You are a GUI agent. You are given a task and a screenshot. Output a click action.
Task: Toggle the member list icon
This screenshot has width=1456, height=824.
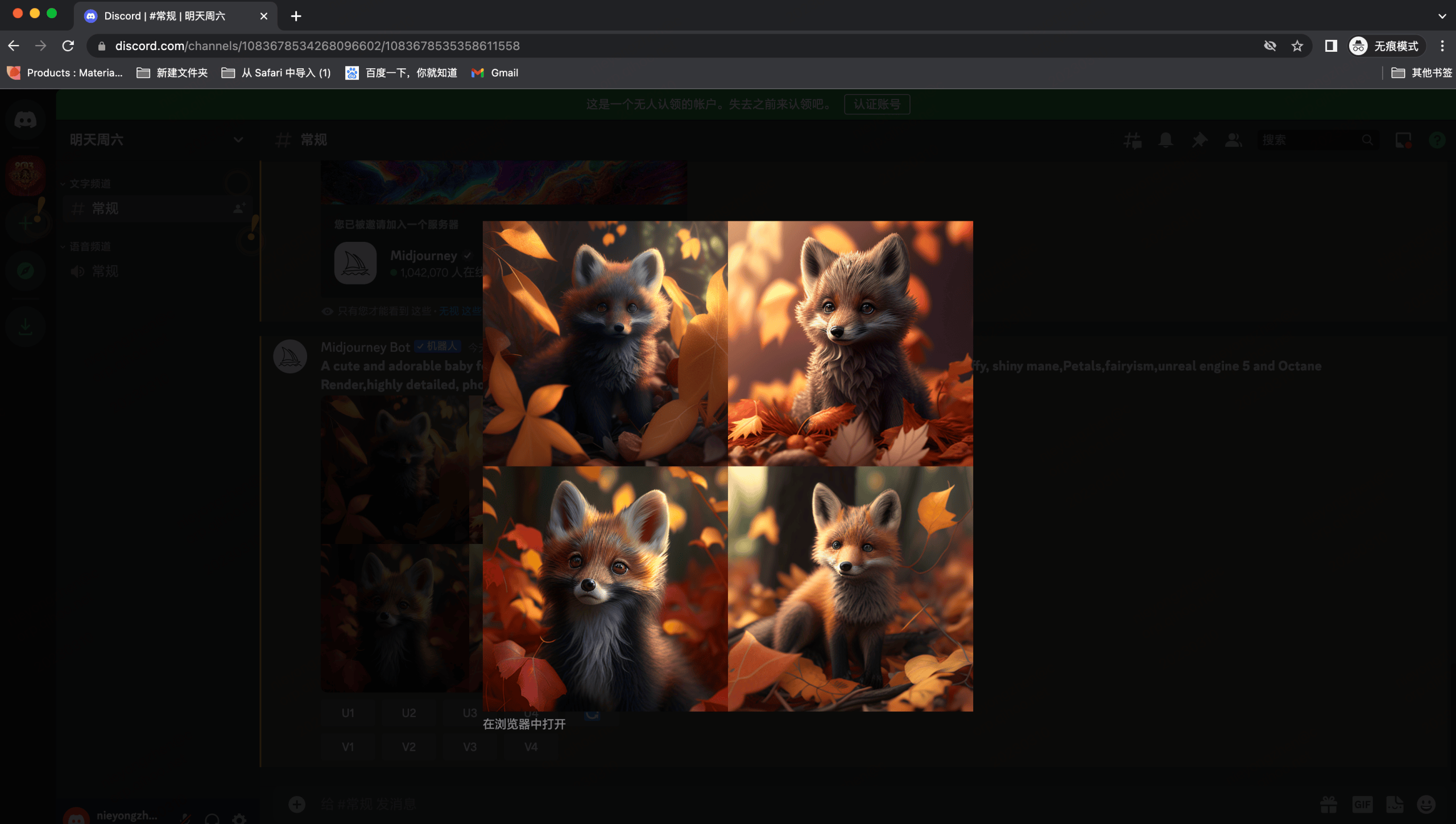[1233, 140]
